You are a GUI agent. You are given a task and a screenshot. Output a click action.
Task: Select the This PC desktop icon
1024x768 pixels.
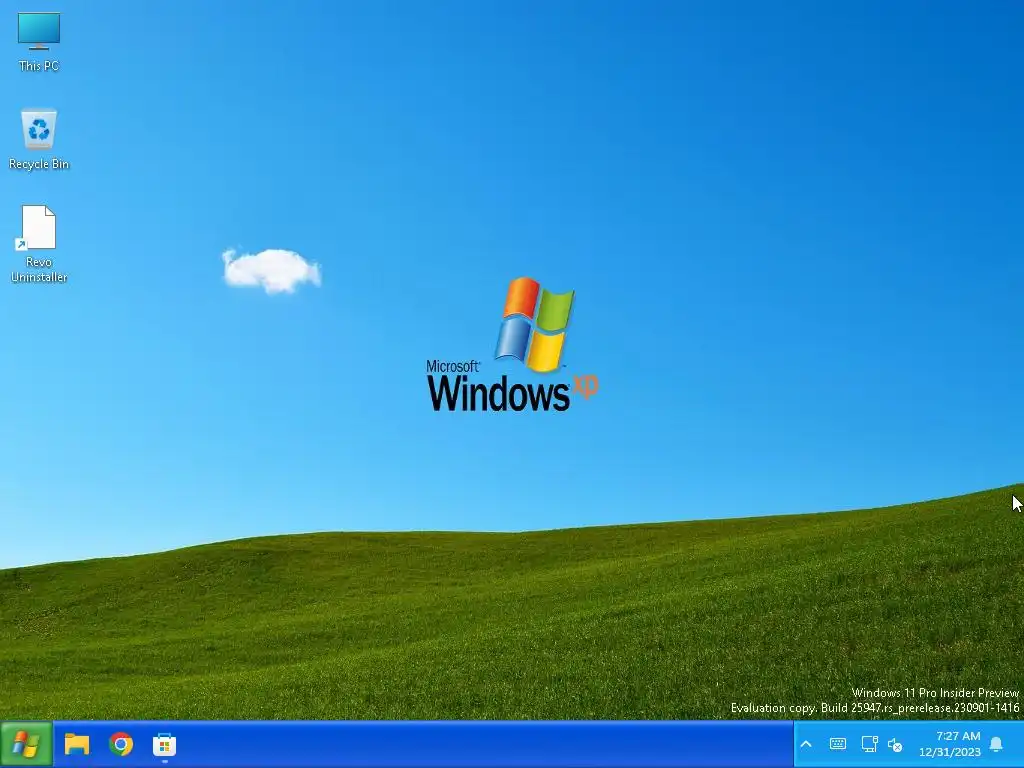tap(39, 42)
